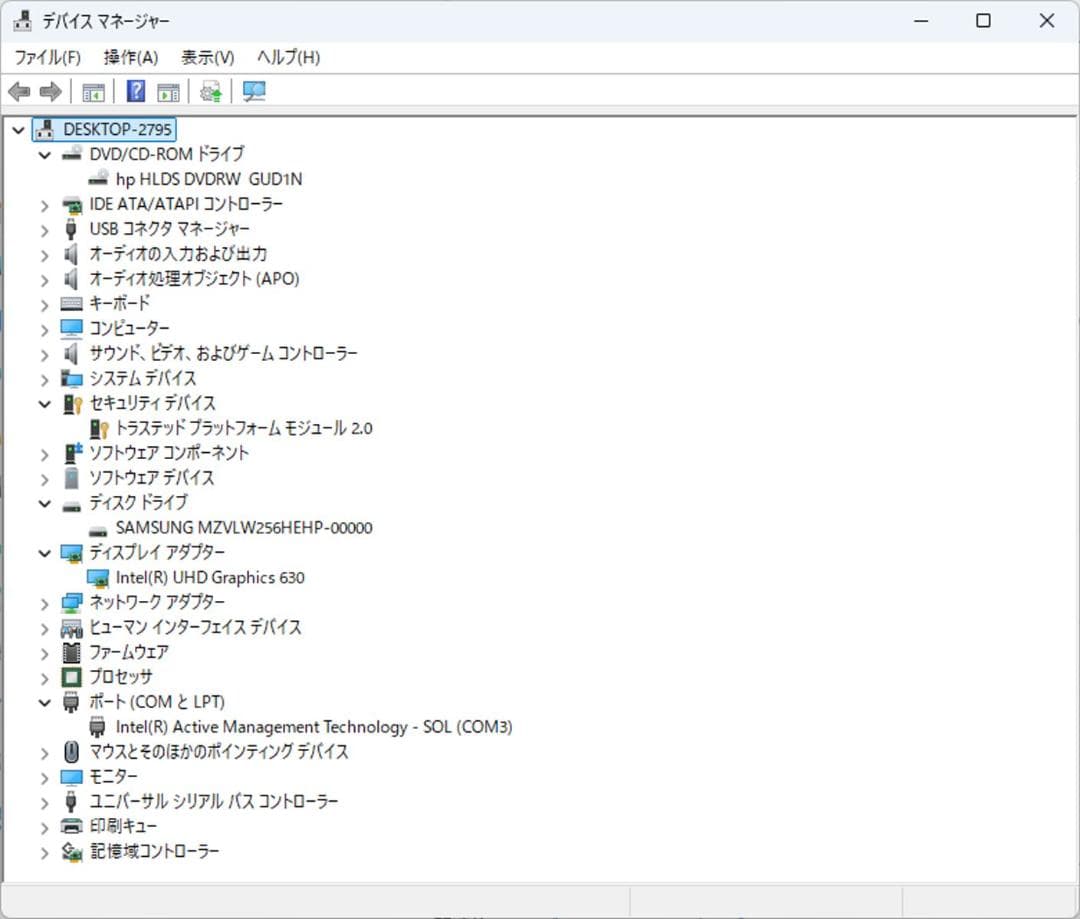The width and height of the screenshot is (1080, 919).
Task: Select the SAMSUNG MZVLW256HEHP-00000 disk drive
Action: tap(247, 527)
